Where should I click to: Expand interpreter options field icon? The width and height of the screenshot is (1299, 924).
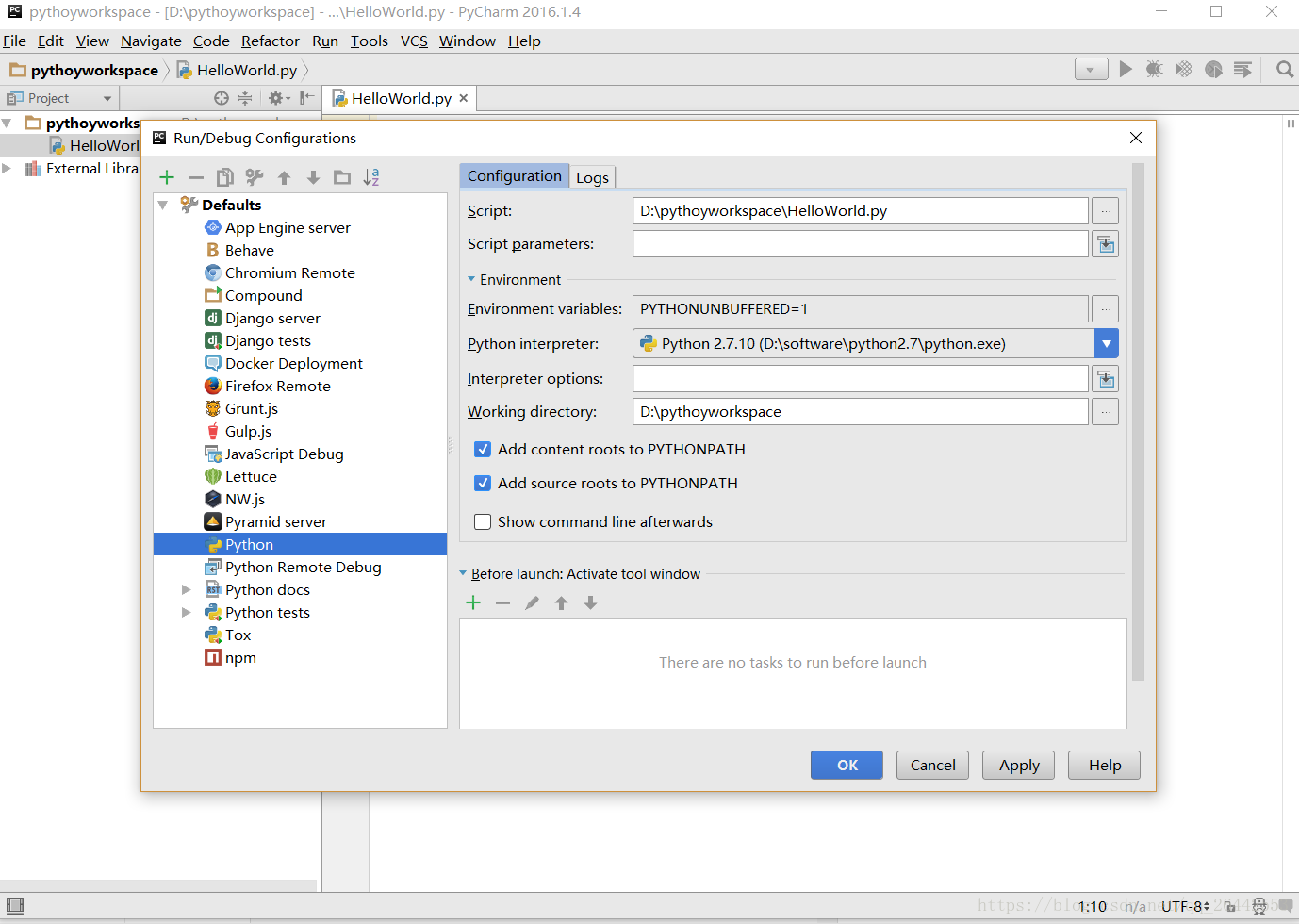pos(1105,379)
